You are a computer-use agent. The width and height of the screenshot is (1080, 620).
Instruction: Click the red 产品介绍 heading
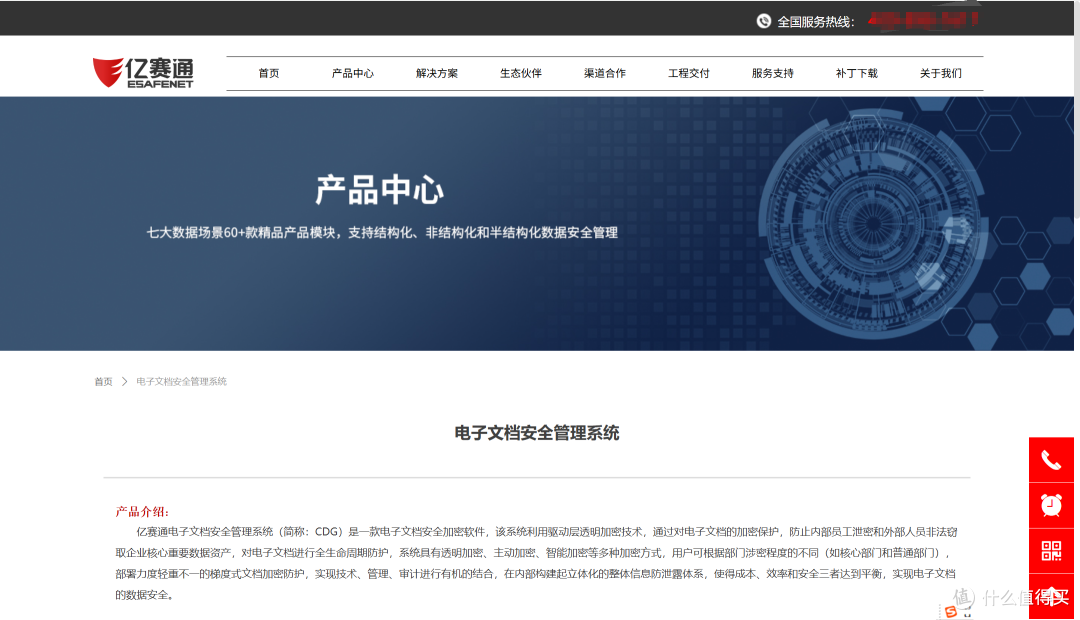point(142,511)
